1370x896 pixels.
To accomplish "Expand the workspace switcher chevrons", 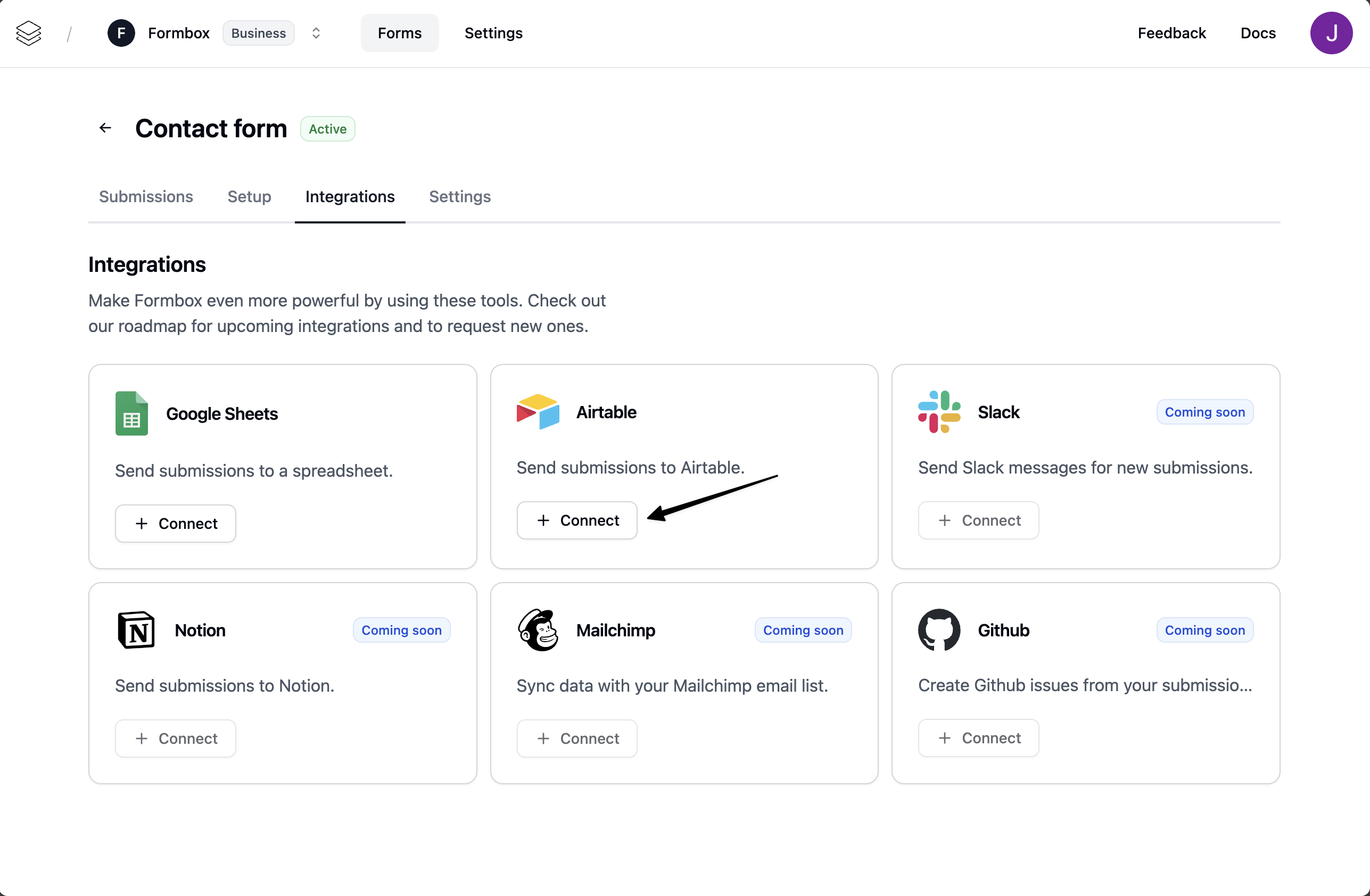I will (x=316, y=34).
